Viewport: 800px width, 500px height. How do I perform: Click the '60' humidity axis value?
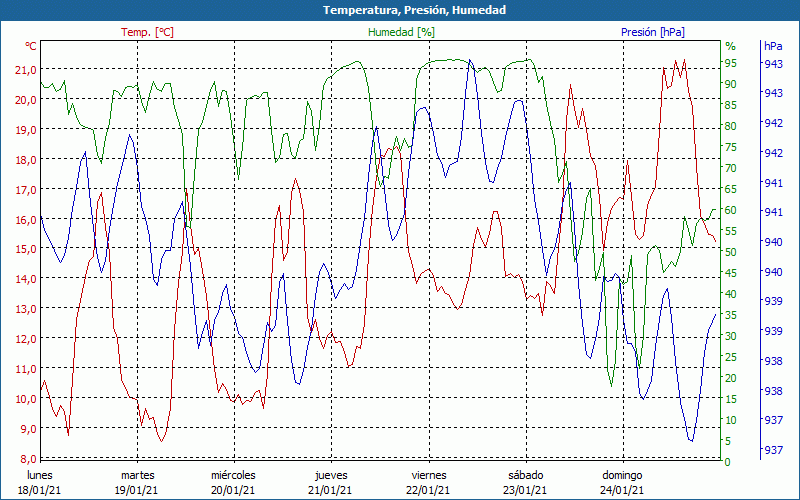731,210
